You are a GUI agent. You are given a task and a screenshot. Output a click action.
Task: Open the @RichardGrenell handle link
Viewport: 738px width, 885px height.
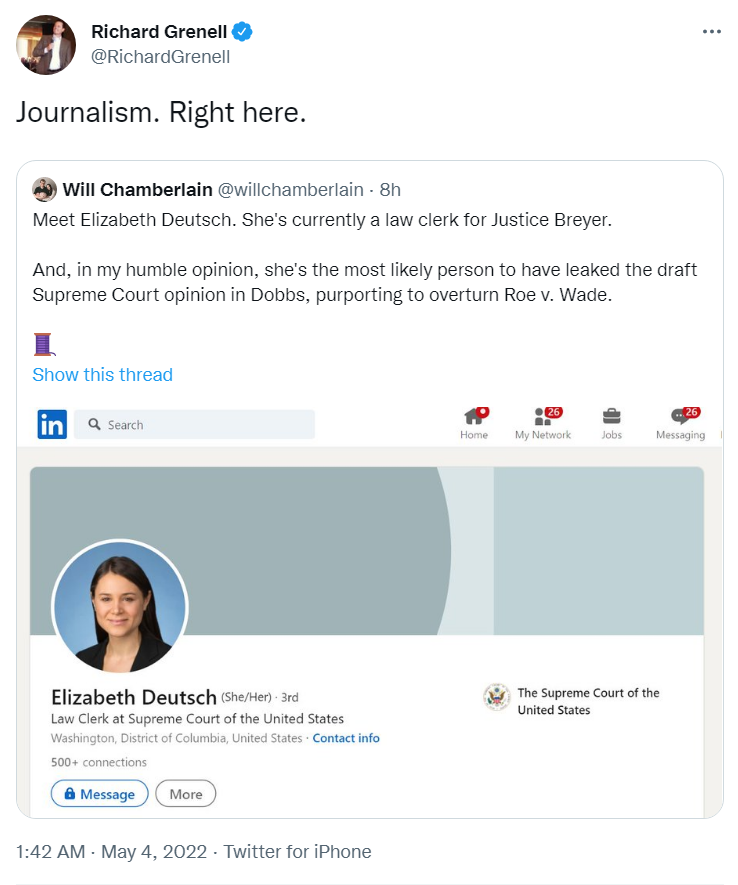pos(161,56)
